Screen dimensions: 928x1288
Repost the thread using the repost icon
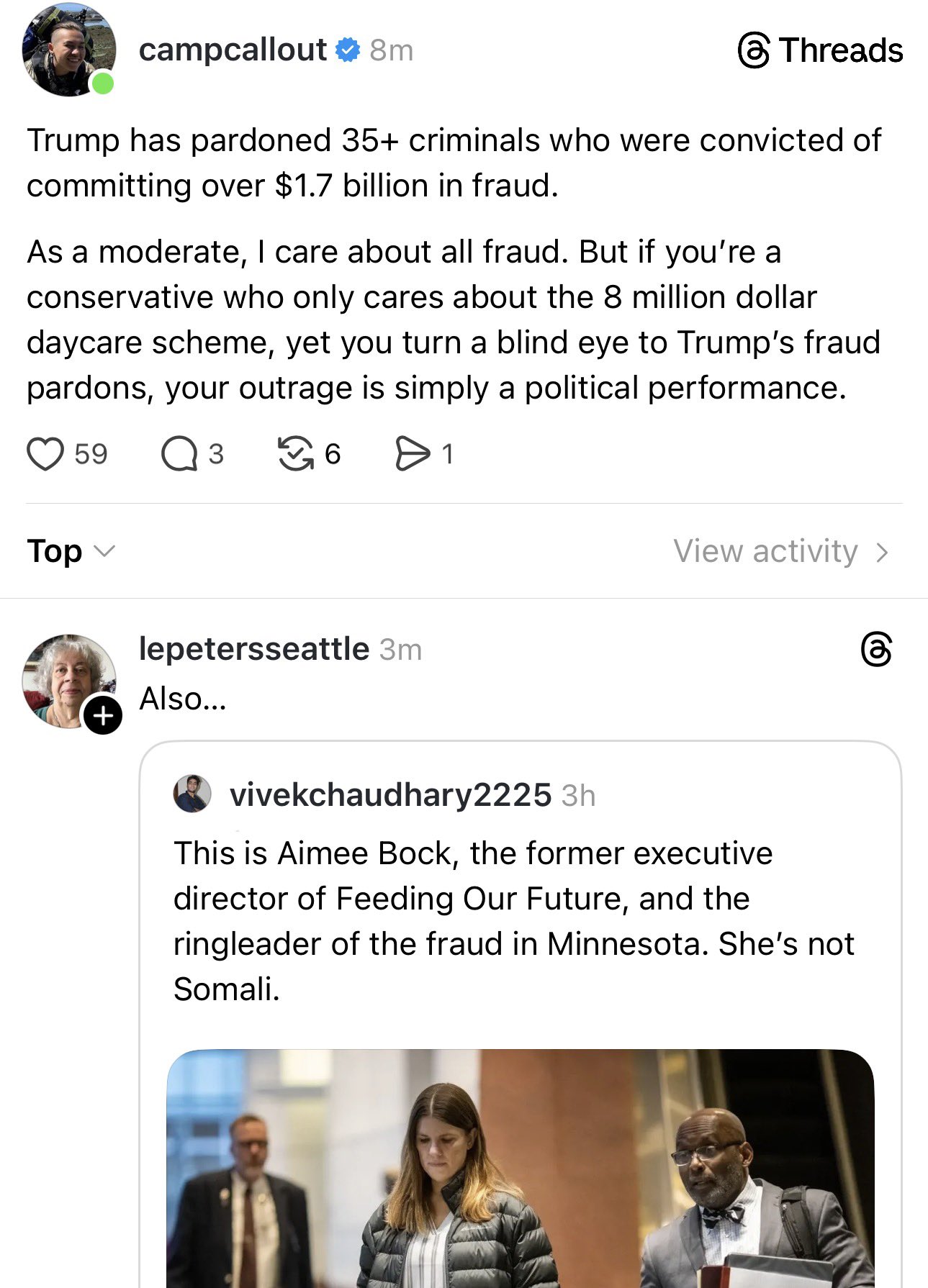click(296, 454)
